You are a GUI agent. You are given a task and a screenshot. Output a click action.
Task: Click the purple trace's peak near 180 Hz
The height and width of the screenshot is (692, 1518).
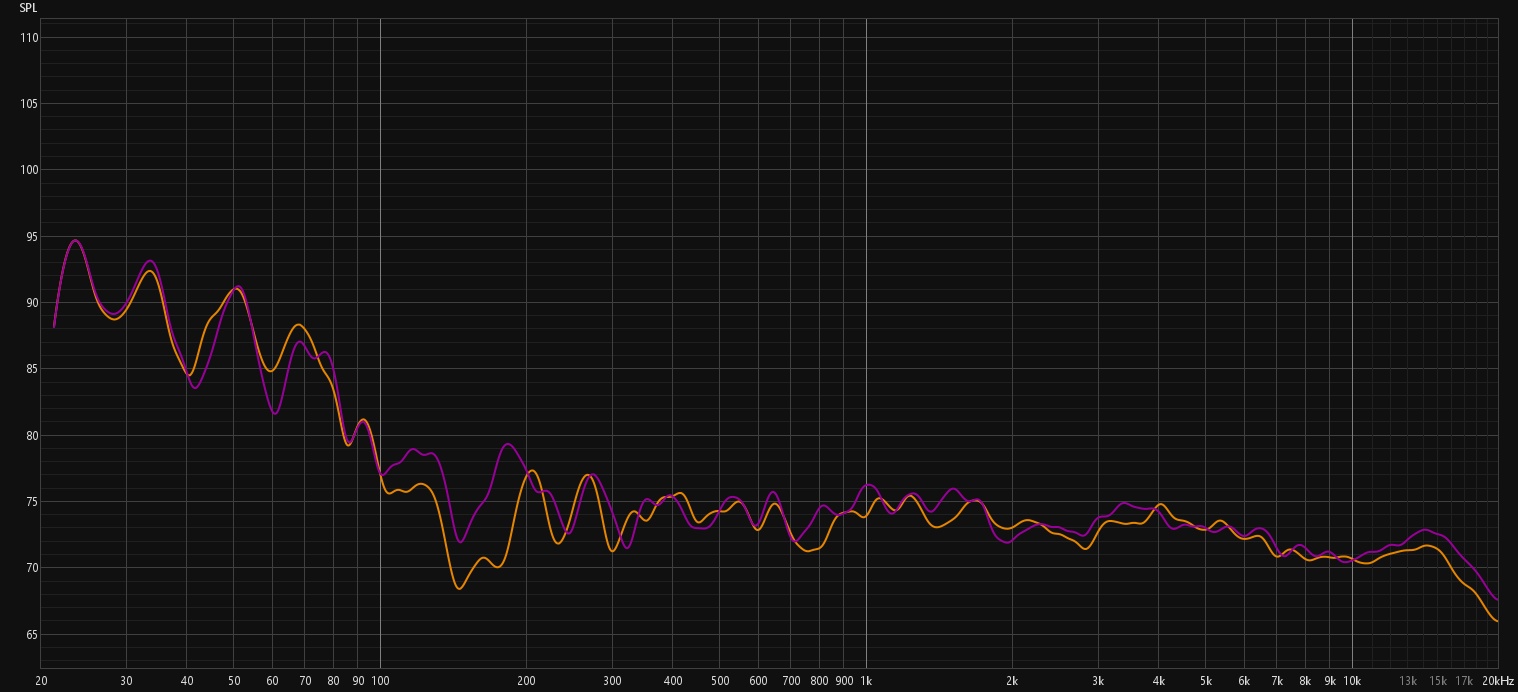point(508,444)
